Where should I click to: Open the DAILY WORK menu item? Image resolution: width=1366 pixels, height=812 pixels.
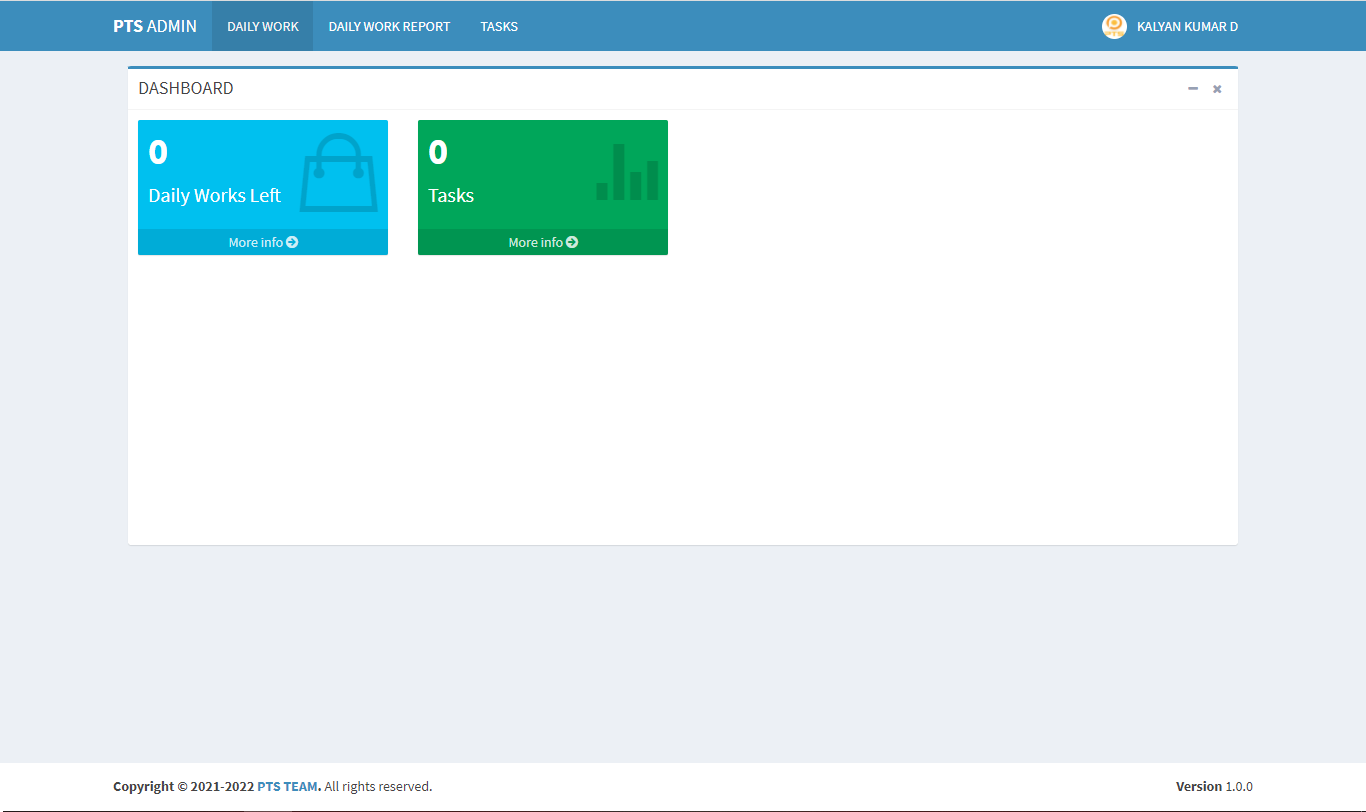(x=263, y=27)
